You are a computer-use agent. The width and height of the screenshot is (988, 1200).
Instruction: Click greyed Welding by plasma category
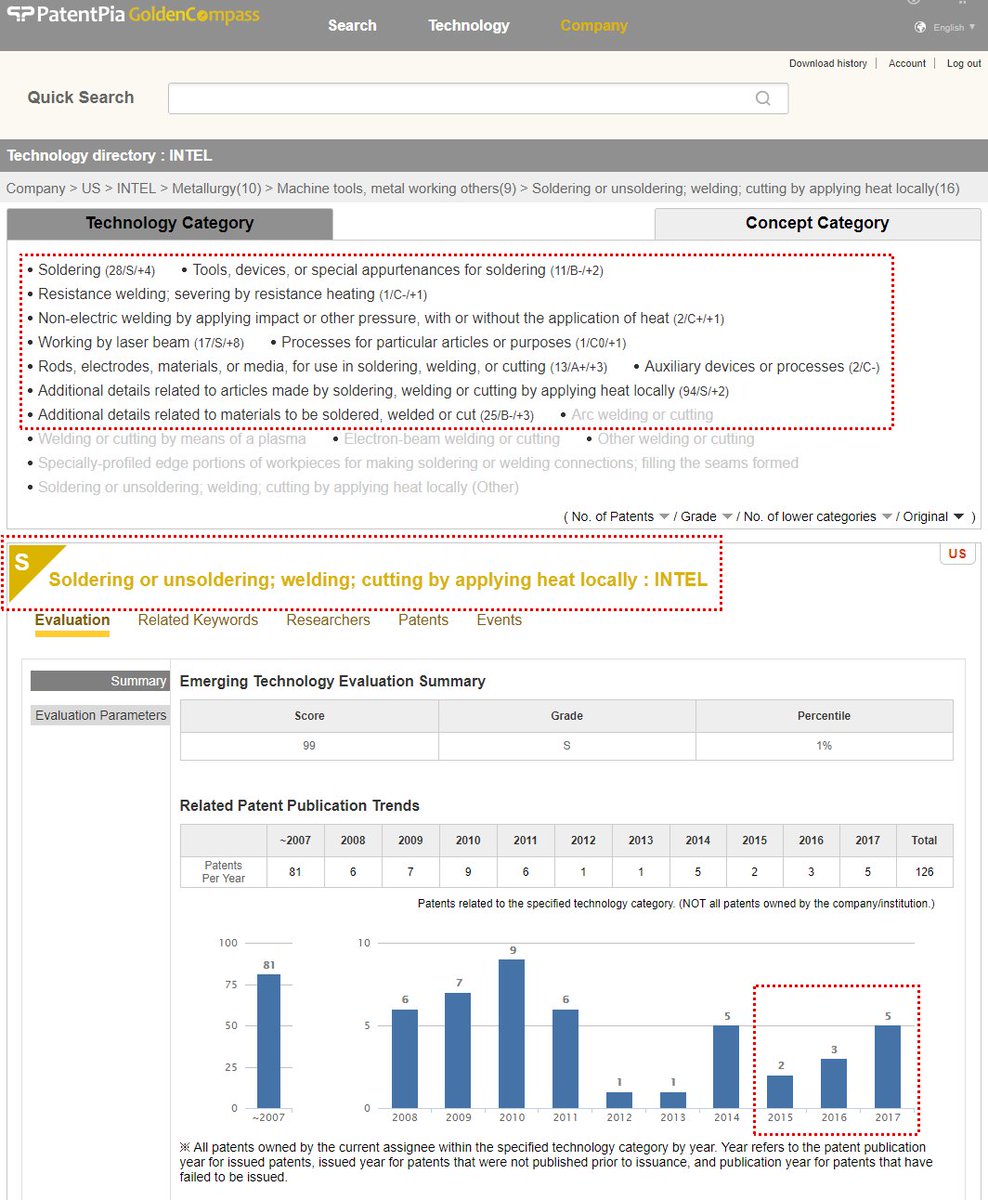172,438
